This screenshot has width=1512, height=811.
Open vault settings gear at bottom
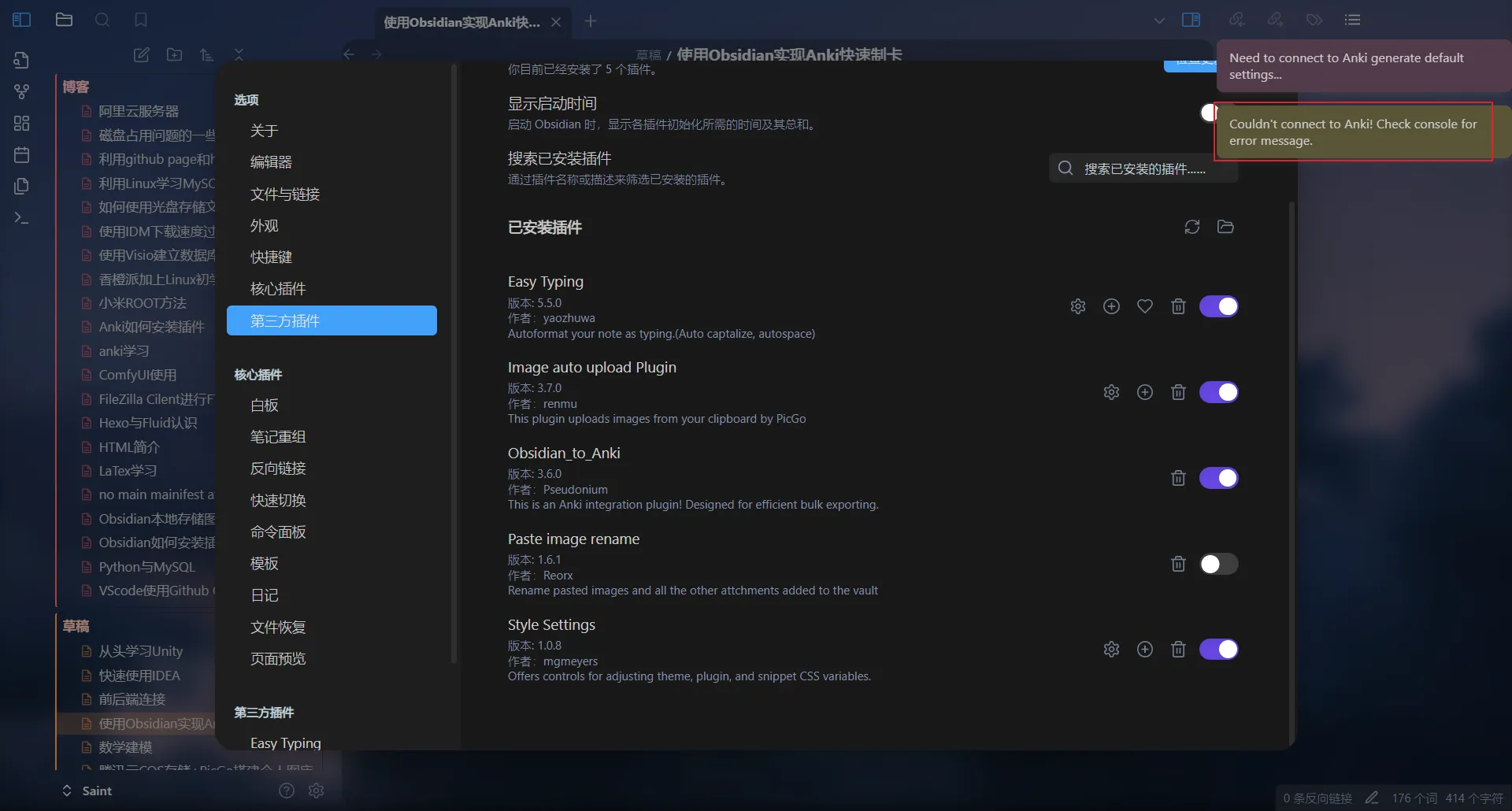317,791
